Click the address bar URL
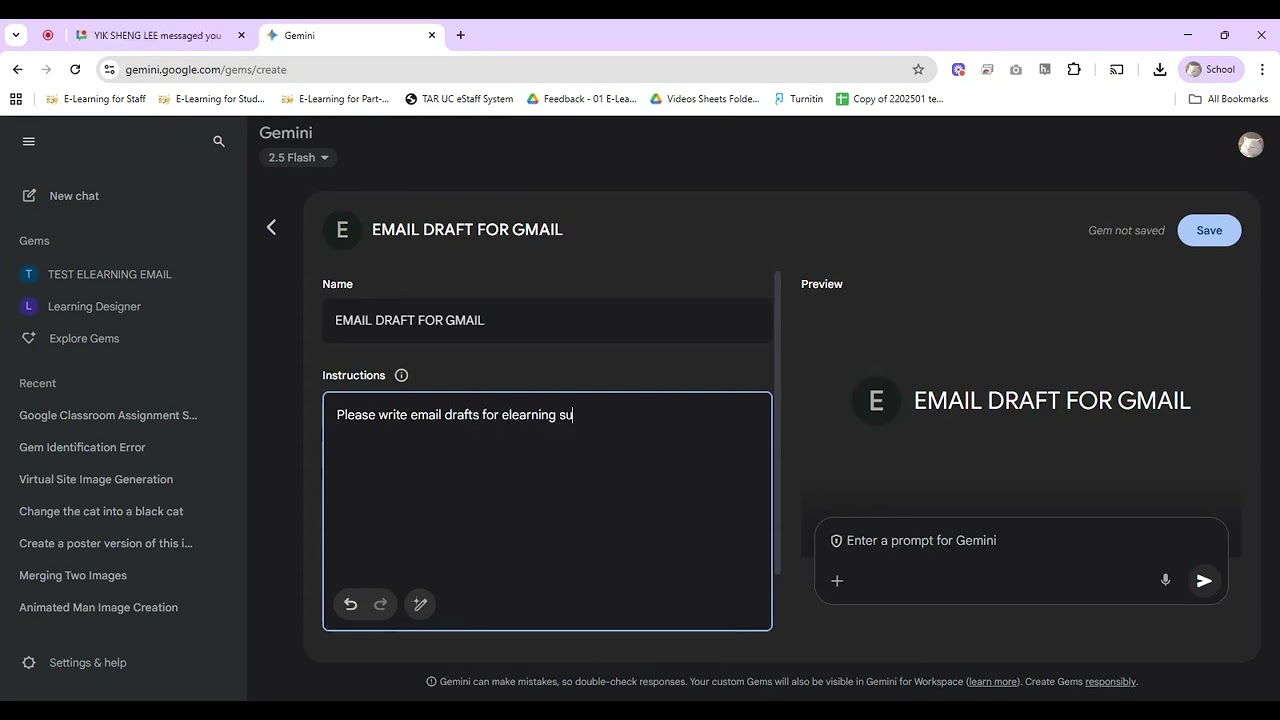 click(206, 70)
